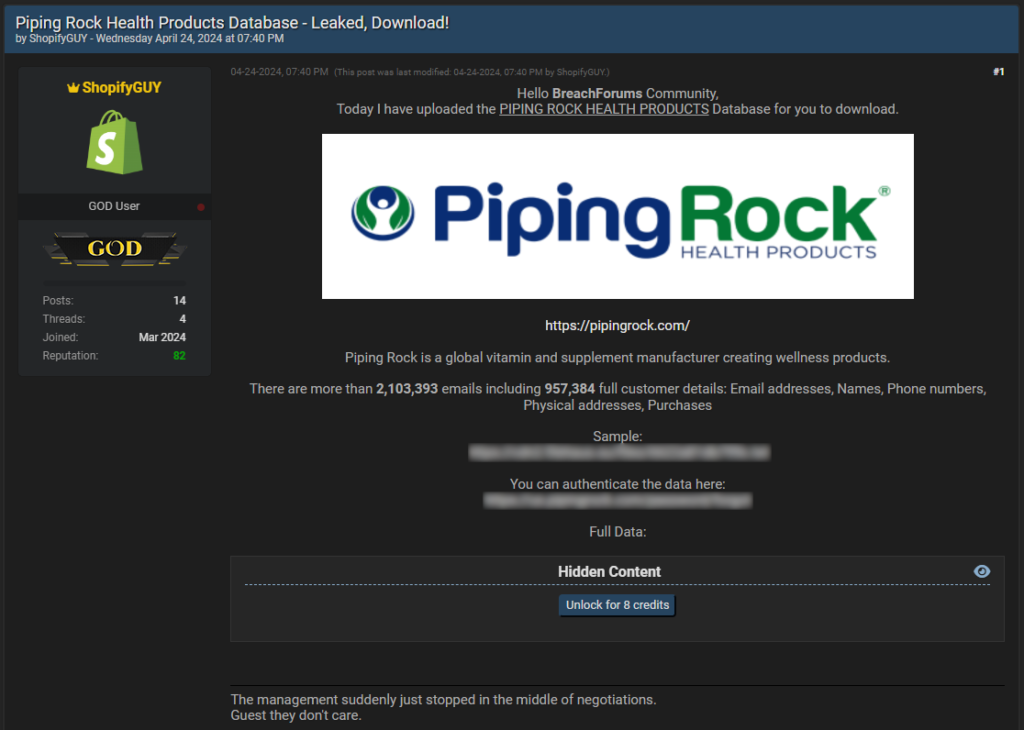
Task: Click the blurred sample link
Action: point(619,452)
